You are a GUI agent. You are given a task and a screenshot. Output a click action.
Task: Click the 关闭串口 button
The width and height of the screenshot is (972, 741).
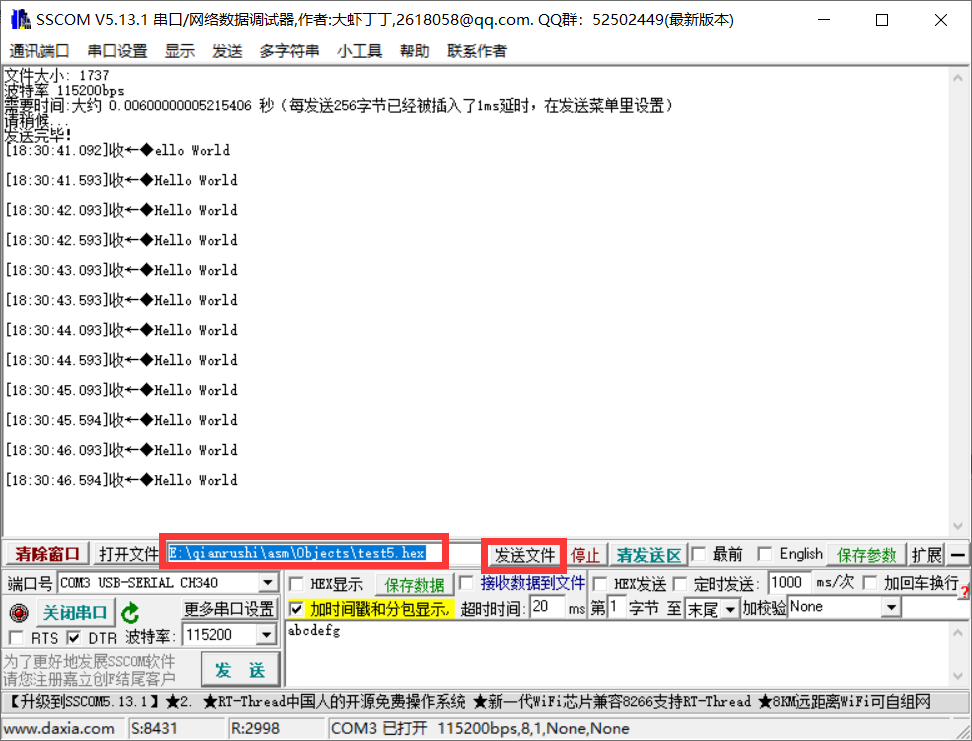(76, 613)
